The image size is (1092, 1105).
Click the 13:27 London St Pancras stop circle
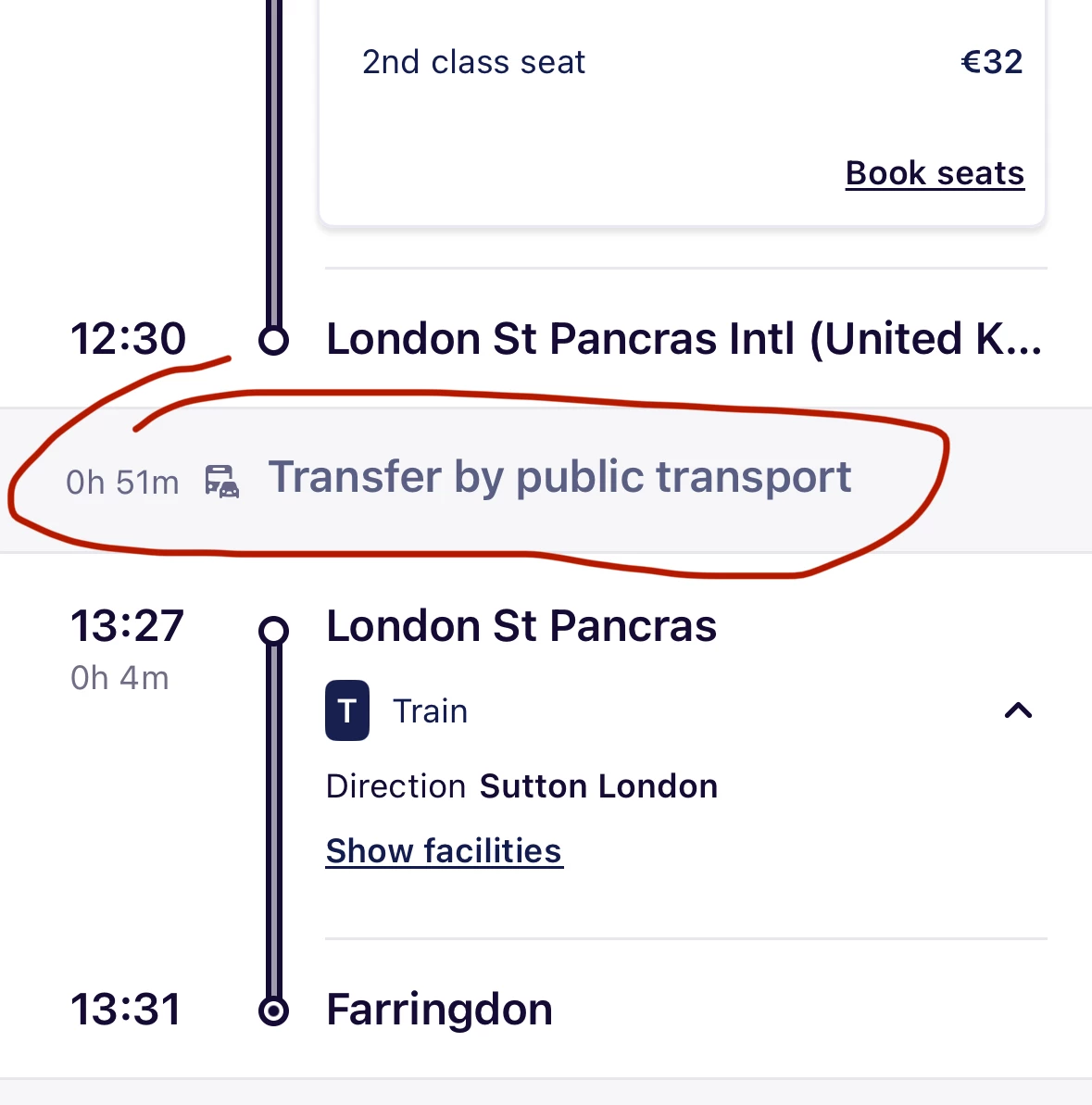[273, 631]
